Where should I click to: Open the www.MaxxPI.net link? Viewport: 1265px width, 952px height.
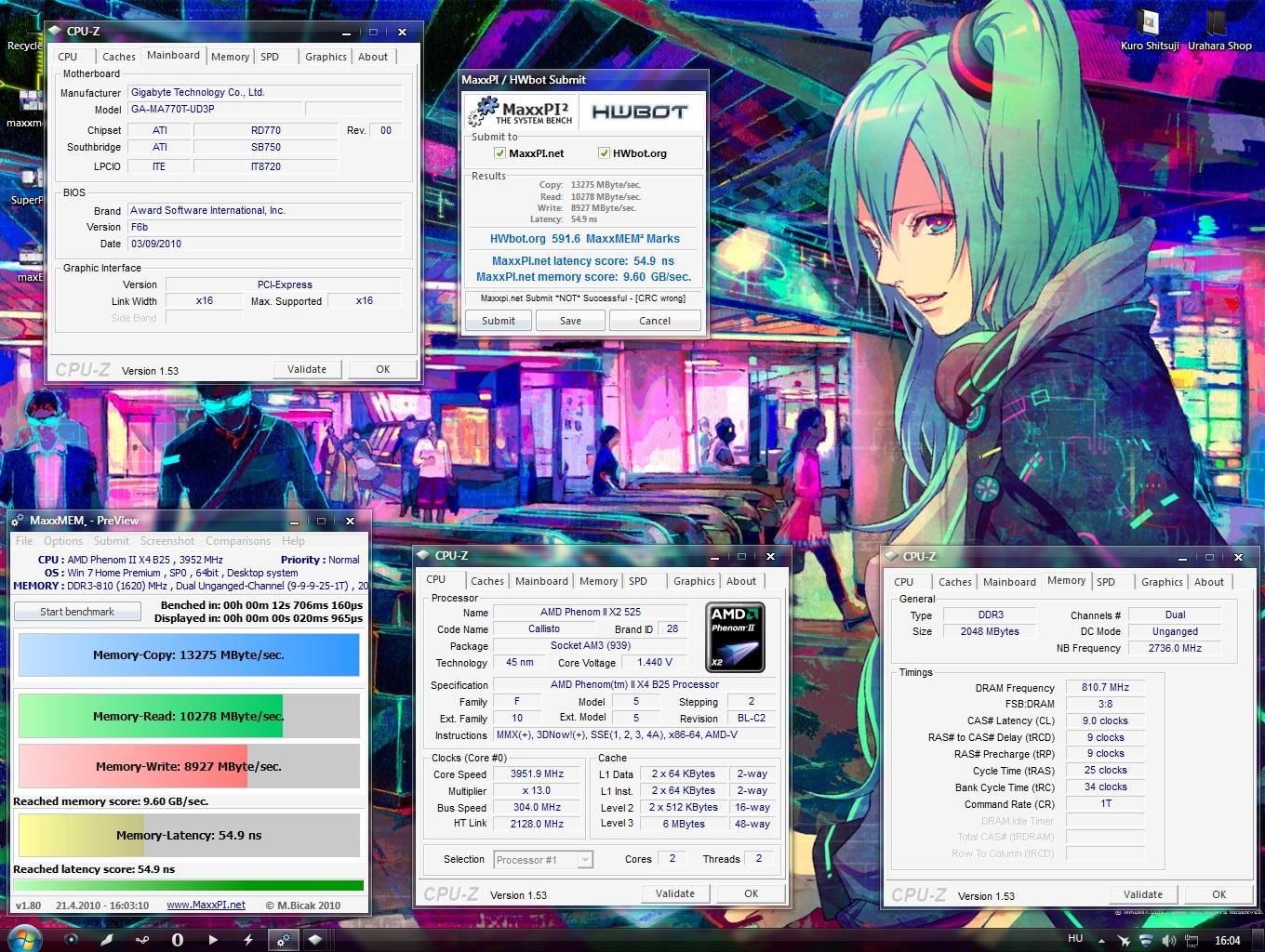click(x=206, y=906)
